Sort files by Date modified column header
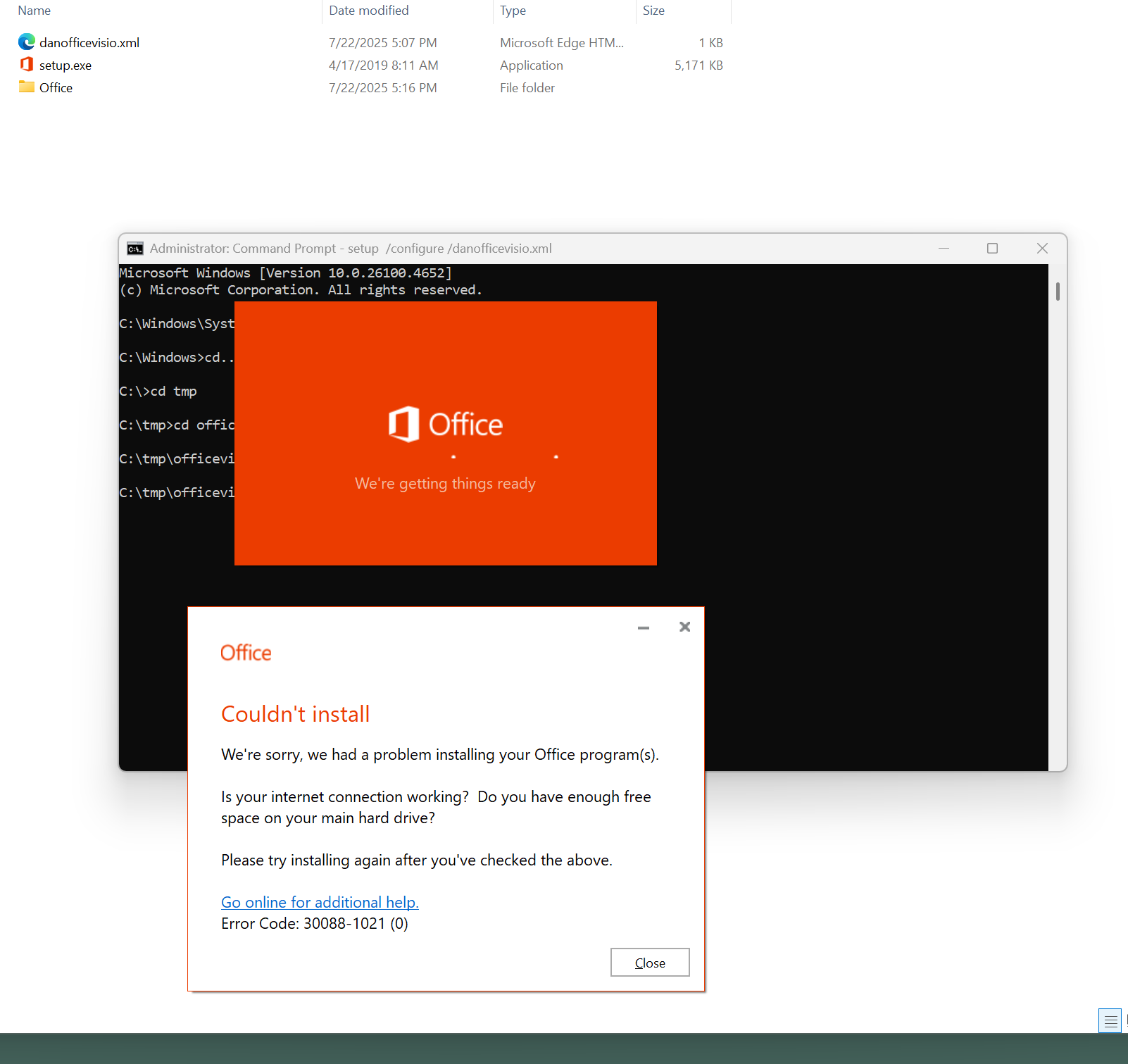The width and height of the screenshot is (1128, 1064). pos(369,11)
